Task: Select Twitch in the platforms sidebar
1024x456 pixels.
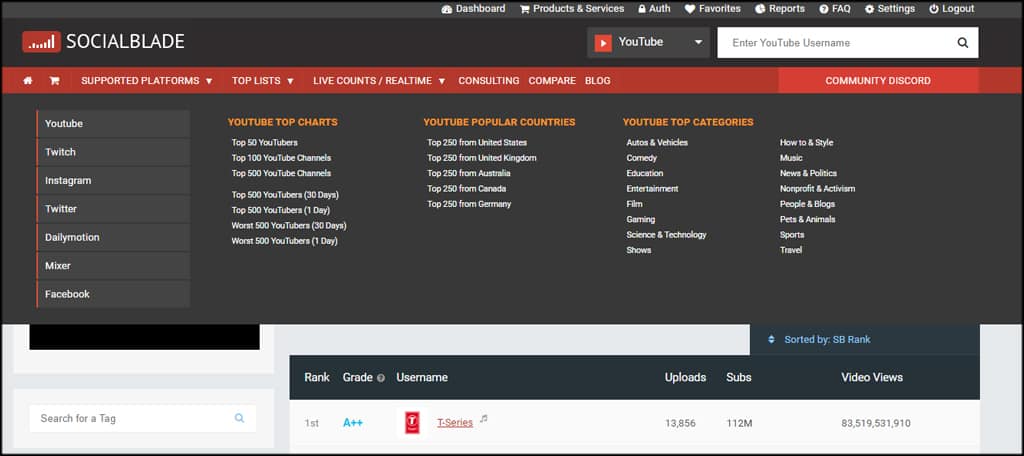Action: [x=61, y=152]
